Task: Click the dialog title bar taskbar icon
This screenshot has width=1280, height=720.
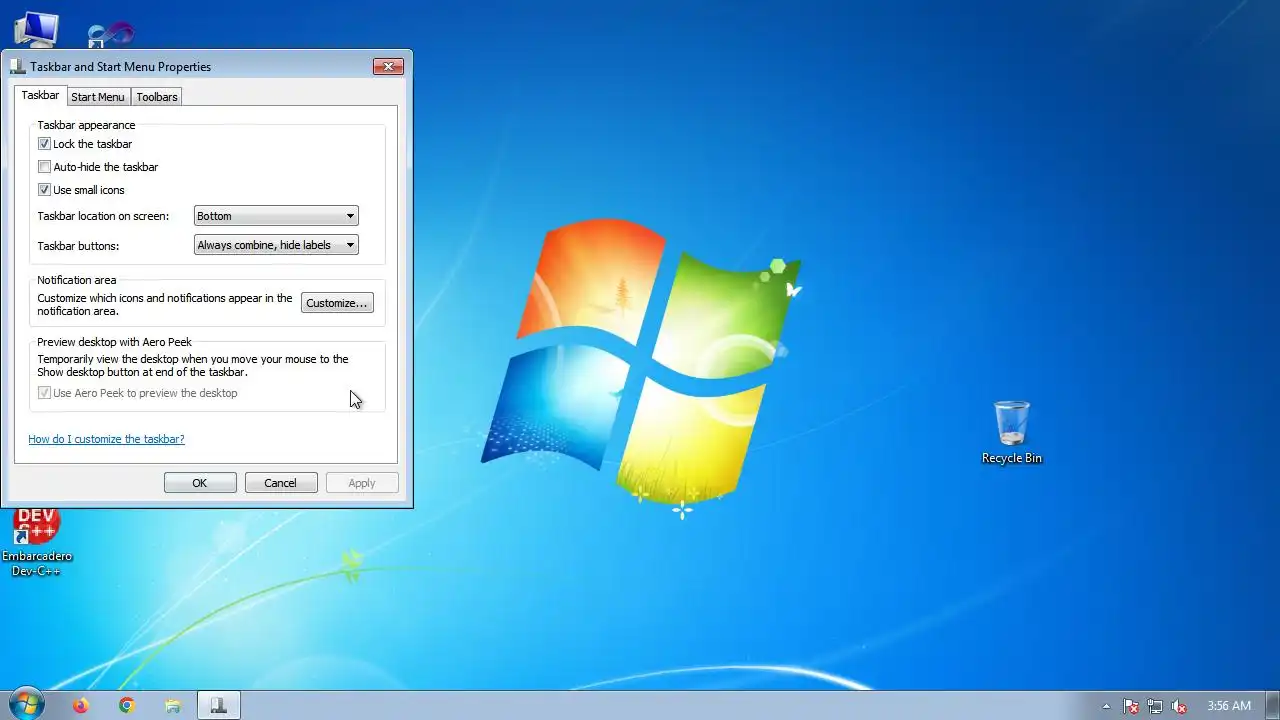Action: (x=18, y=67)
